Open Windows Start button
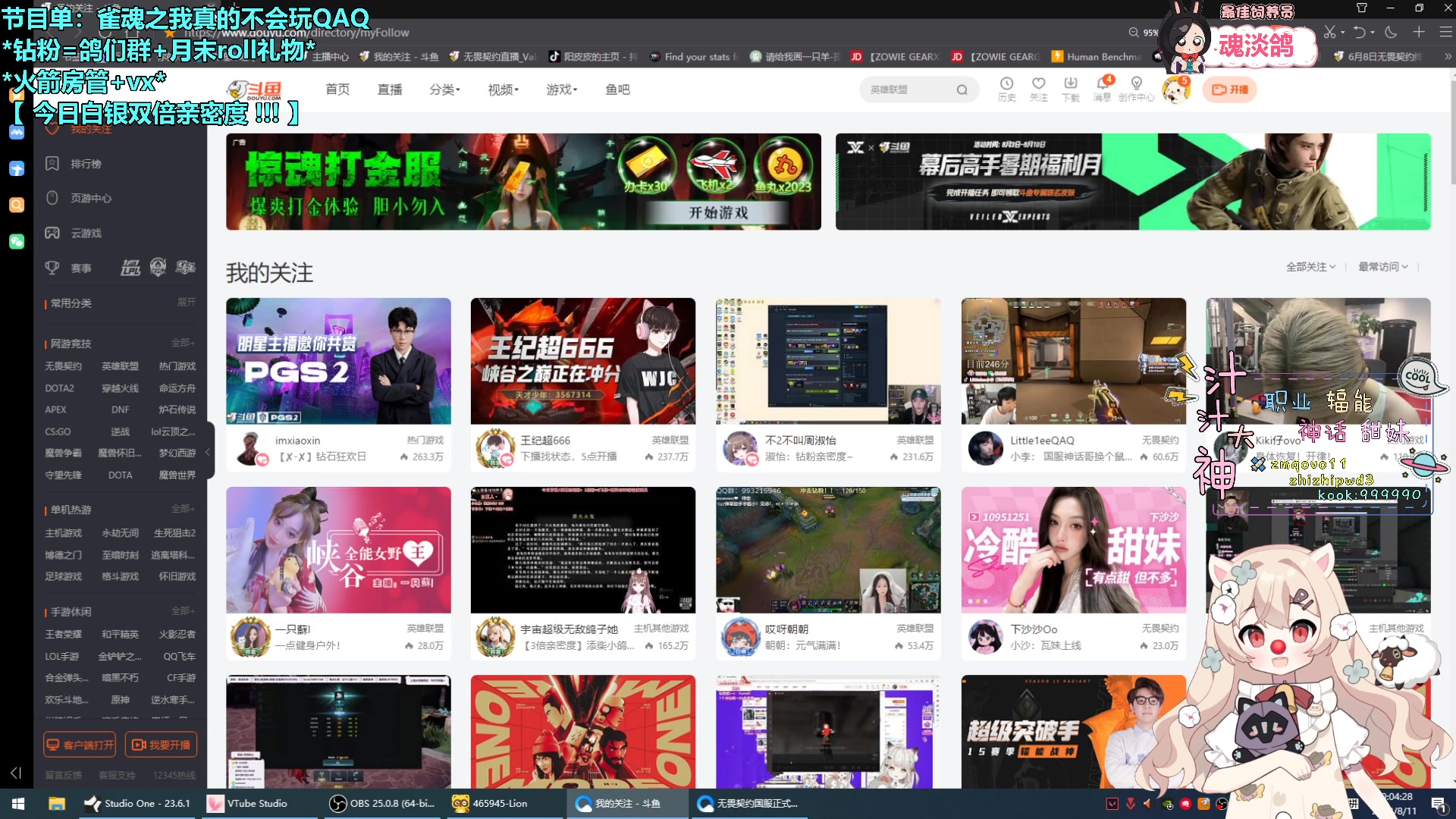This screenshot has height=819, width=1456. pyautogui.click(x=18, y=803)
